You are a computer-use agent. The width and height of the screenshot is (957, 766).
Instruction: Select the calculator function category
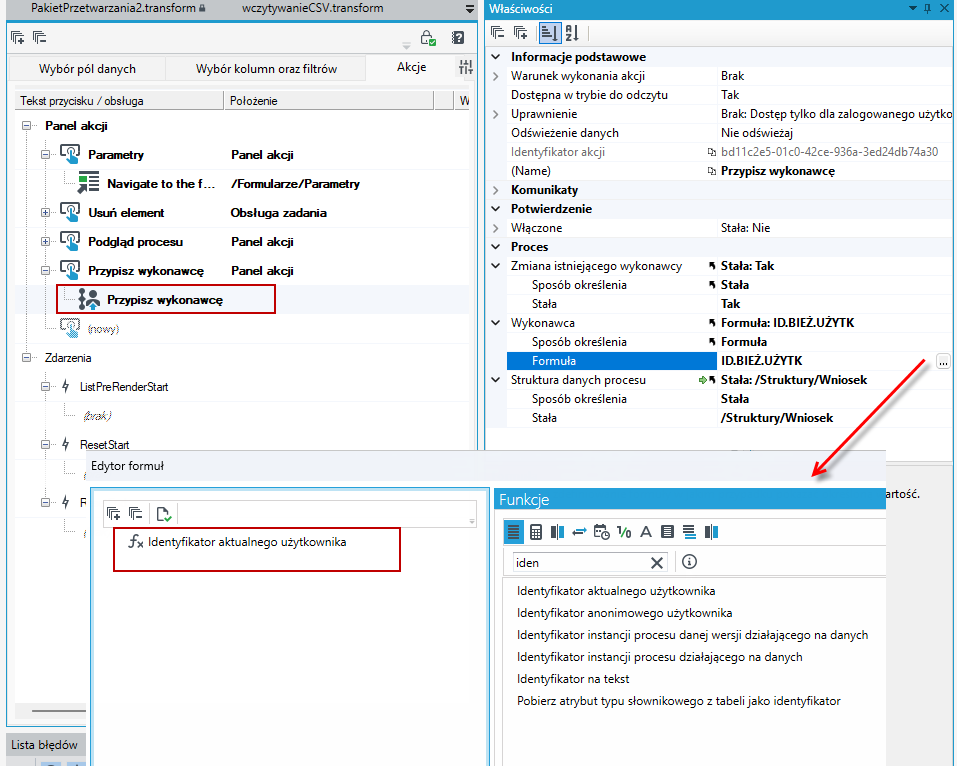536,532
